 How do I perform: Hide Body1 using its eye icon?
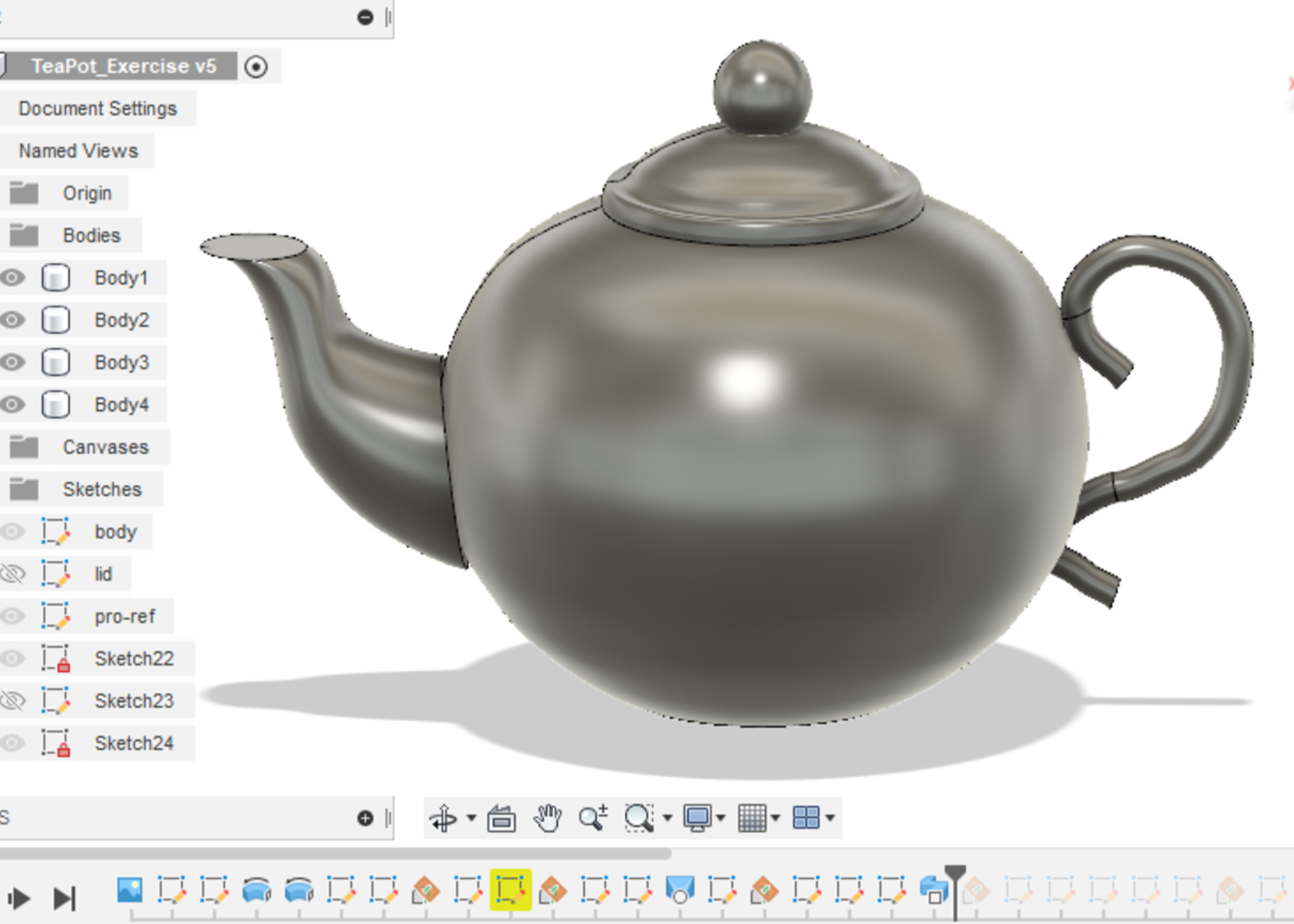[x=12, y=278]
